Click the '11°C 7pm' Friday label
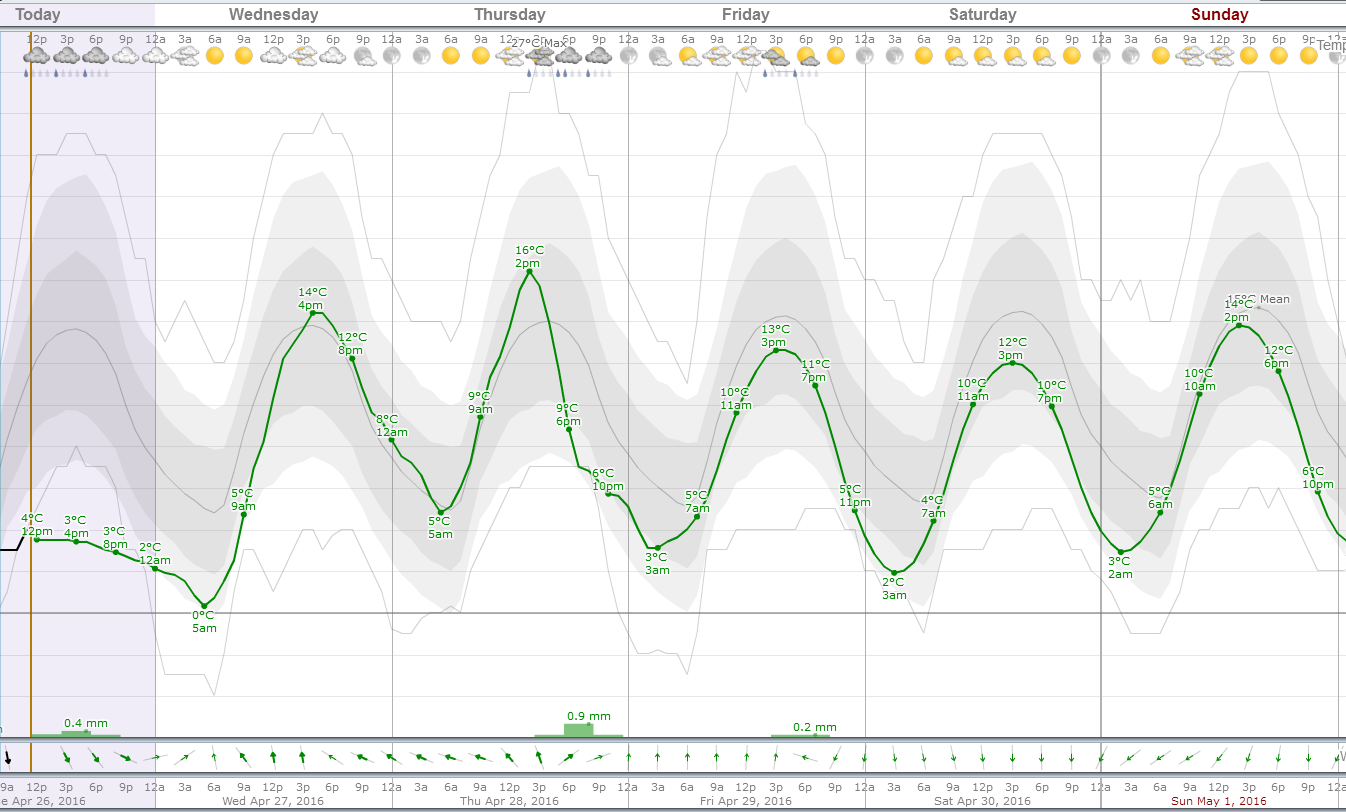This screenshot has height=812, width=1346. [x=815, y=370]
